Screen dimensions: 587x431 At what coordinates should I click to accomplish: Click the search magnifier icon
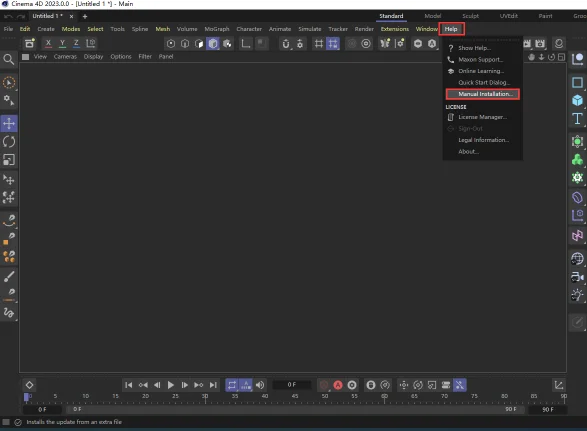(x=9, y=59)
